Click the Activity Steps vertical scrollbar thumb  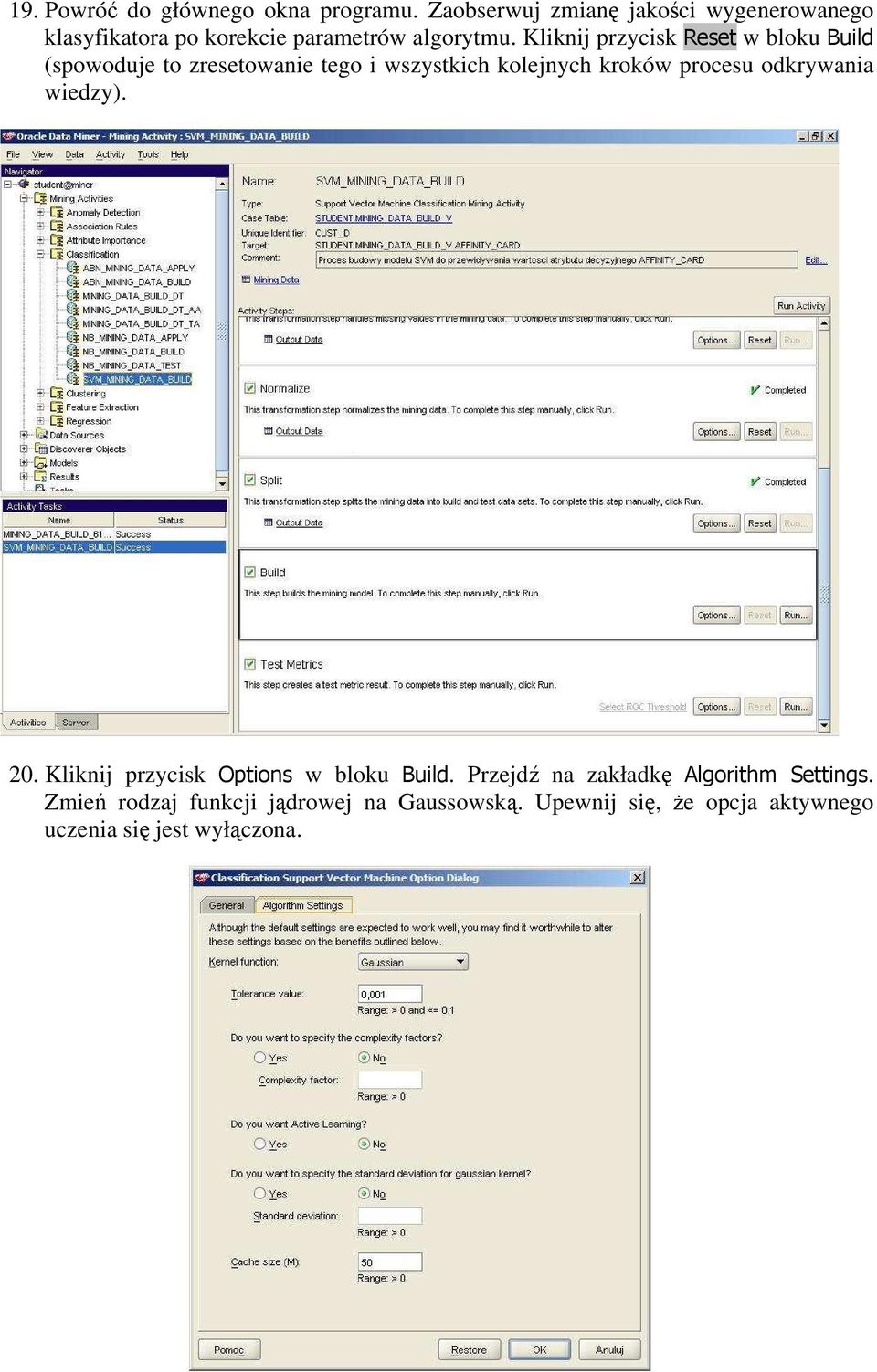(x=824, y=595)
